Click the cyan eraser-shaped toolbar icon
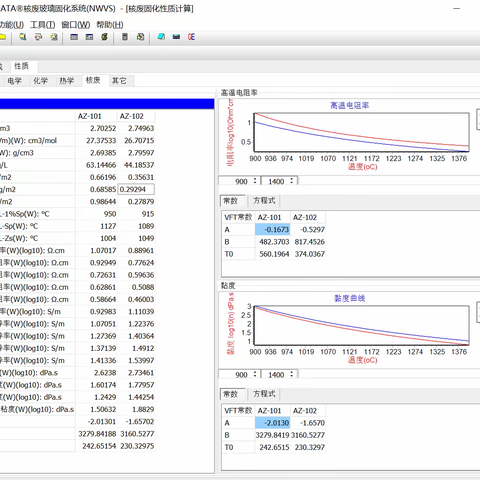Viewport: 480px width, 480px height. (161, 37)
